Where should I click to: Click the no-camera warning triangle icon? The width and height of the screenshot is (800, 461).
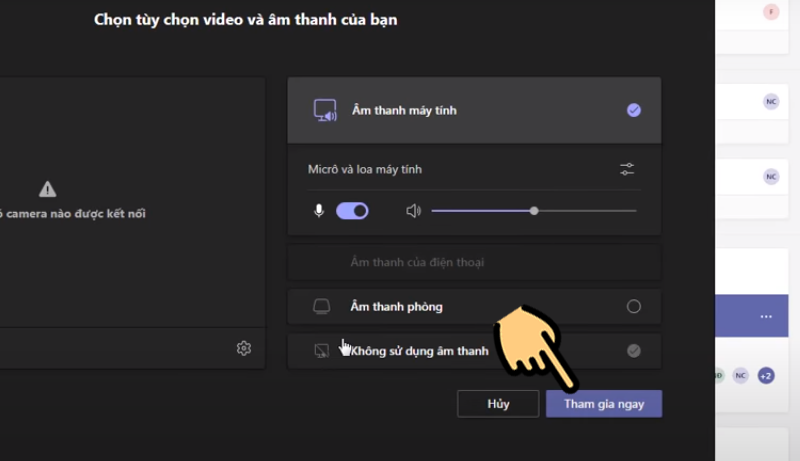[47, 189]
